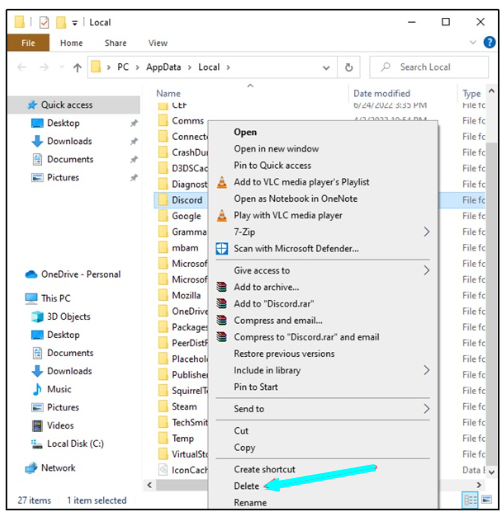Click the Videos film icon
The width and height of the screenshot is (504, 523).
coord(37,426)
